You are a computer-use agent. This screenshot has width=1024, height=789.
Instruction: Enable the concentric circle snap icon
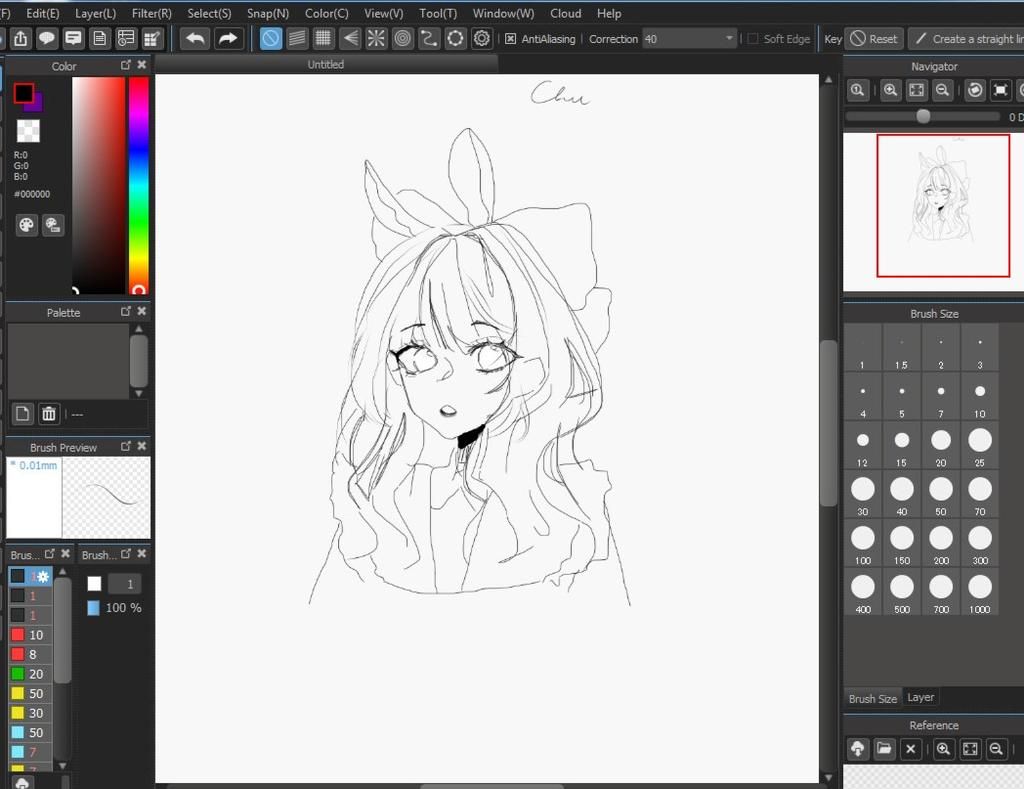(x=402, y=39)
